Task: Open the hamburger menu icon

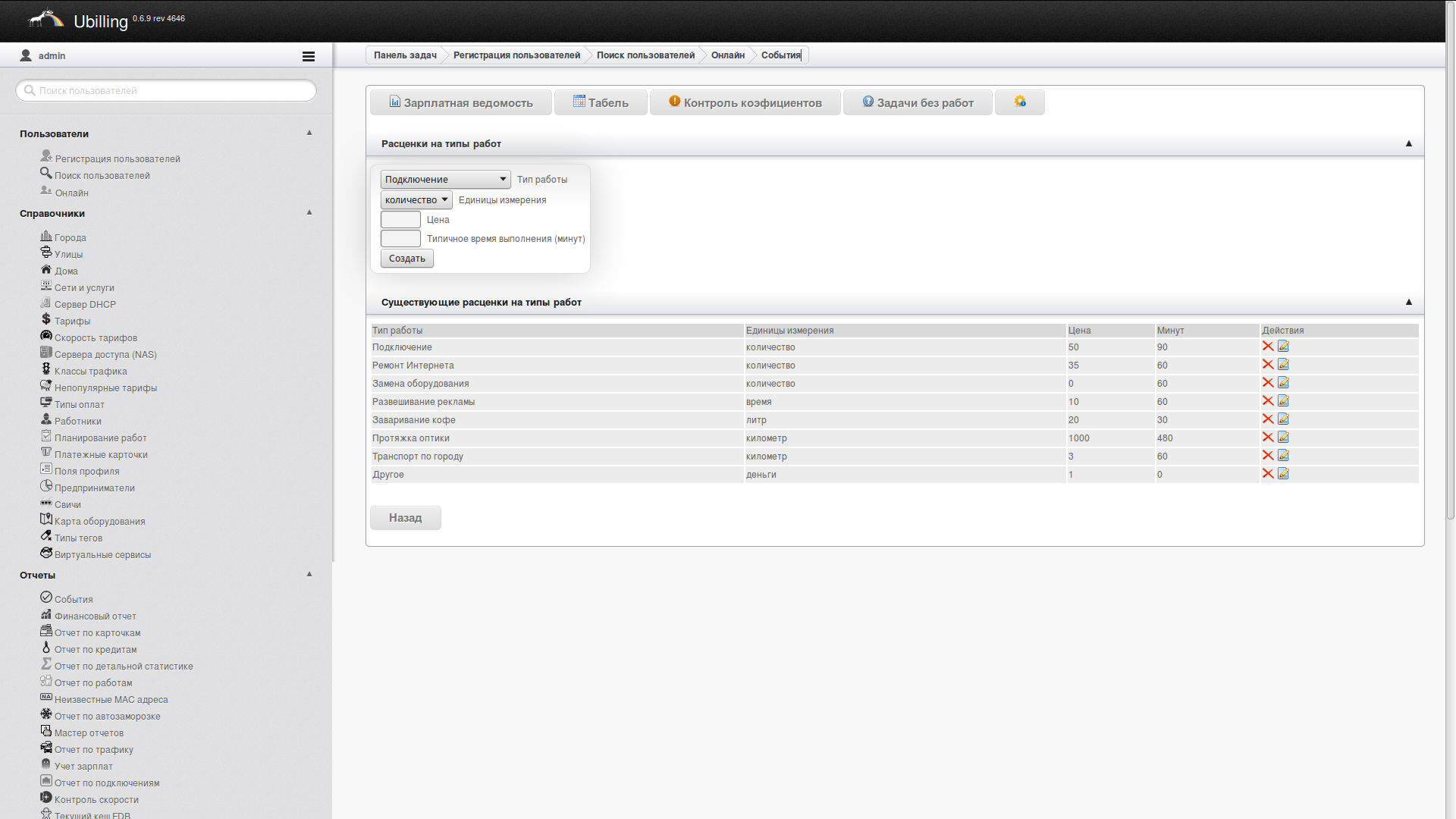Action: [308, 56]
